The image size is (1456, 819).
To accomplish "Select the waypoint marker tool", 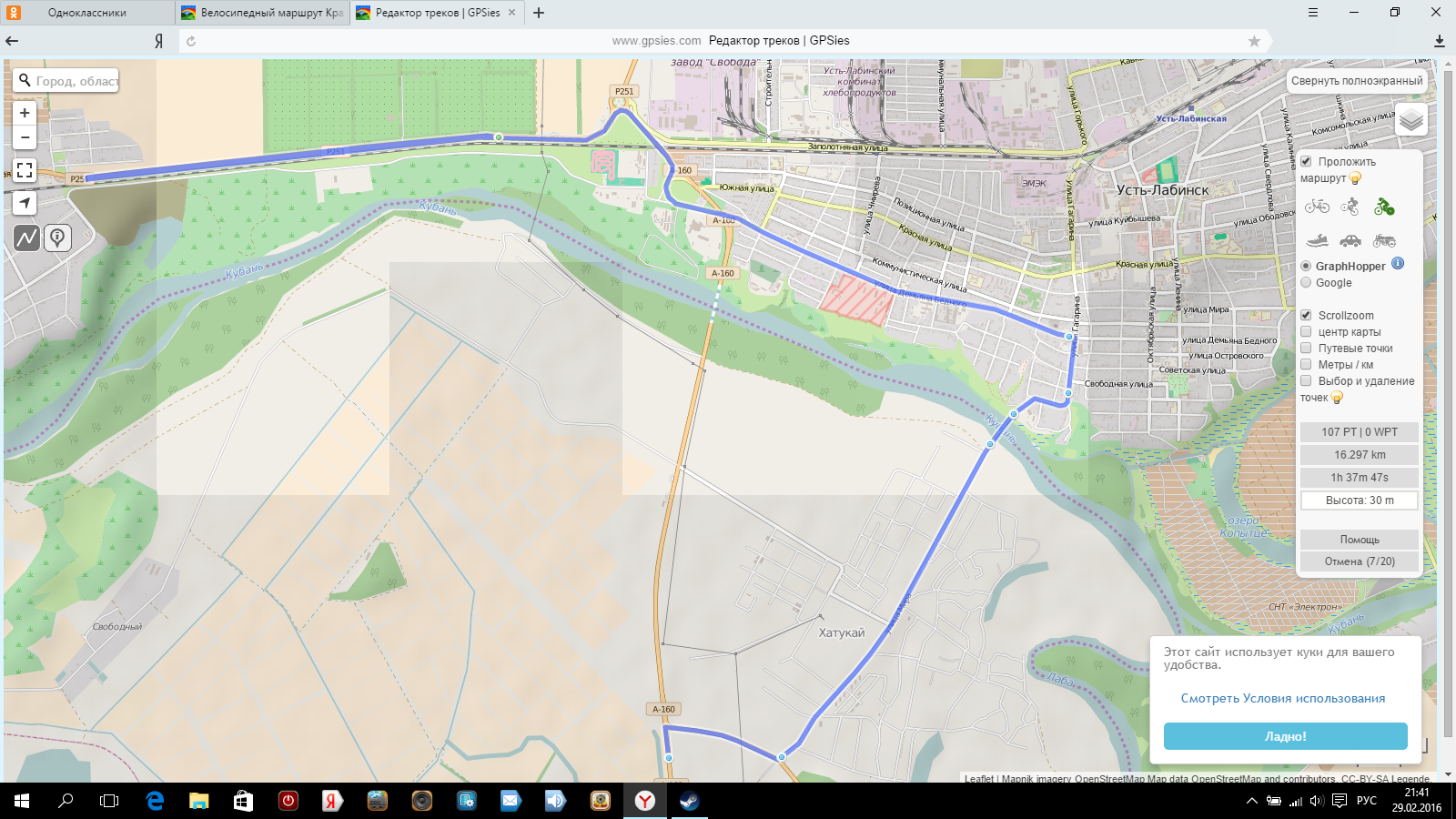I will [57, 238].
